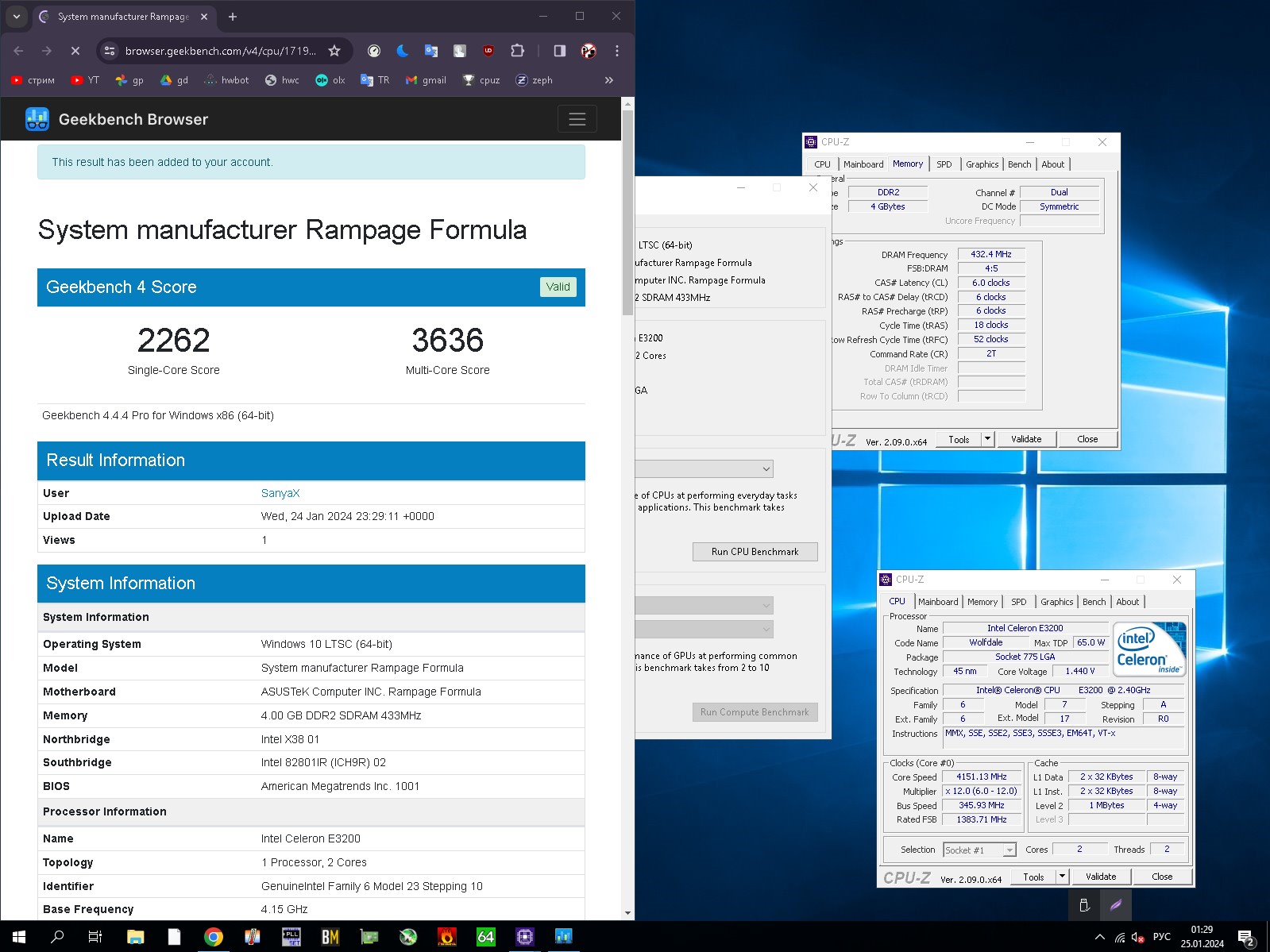Viewport: 1270px width, 952px height.
Task: Open the TR translate bookmark
Action: tap(375, 80)
